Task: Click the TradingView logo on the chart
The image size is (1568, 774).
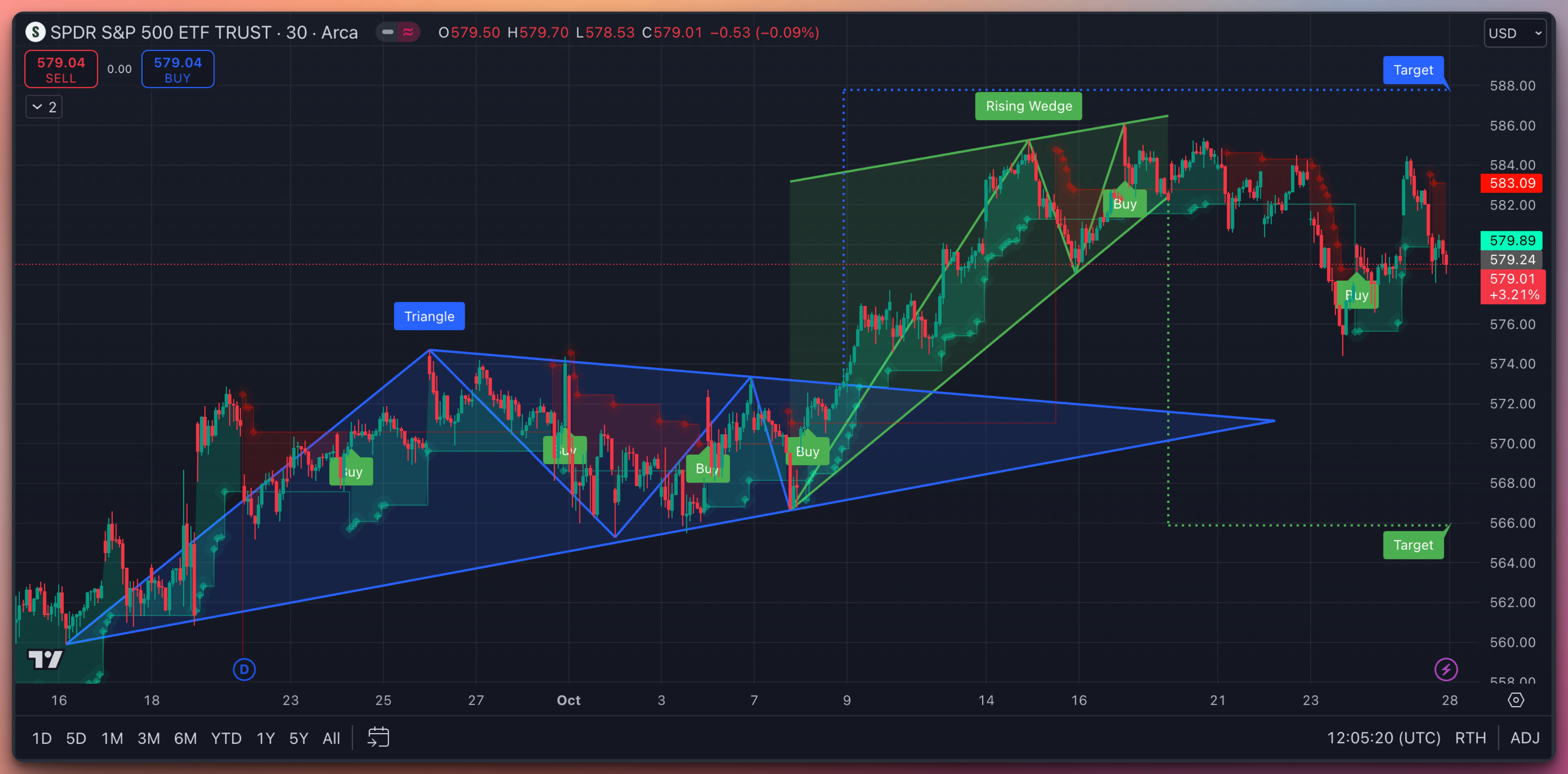Action: (46, 659)
